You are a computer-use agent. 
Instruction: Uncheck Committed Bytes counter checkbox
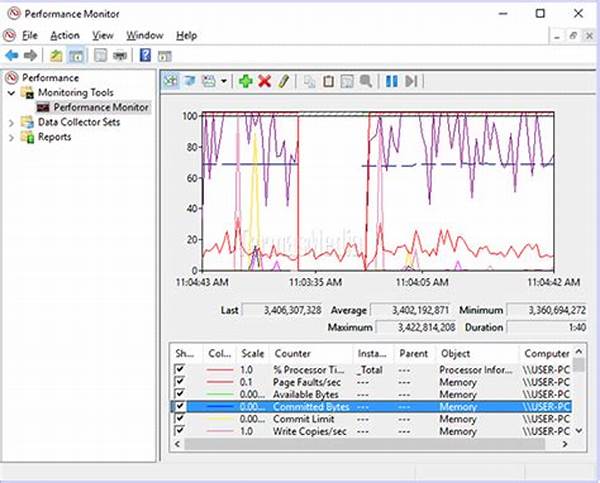point(179,406)
